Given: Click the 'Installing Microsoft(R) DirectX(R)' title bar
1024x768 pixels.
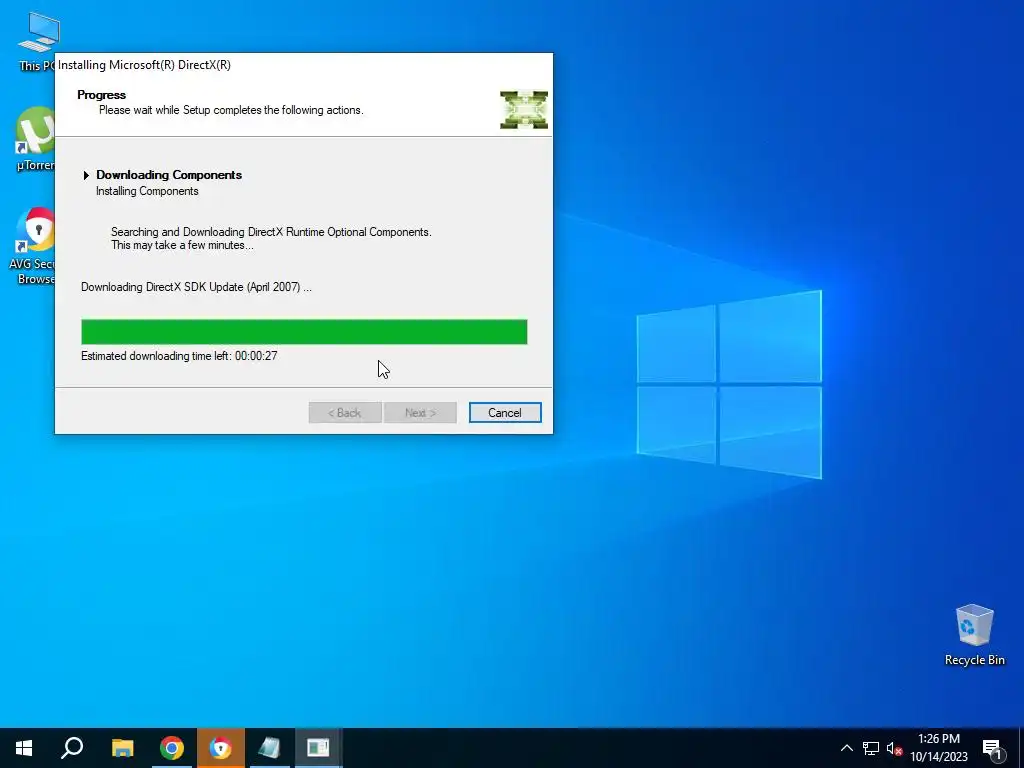Looking at the screenshot, I should click(x=304, y=65).
